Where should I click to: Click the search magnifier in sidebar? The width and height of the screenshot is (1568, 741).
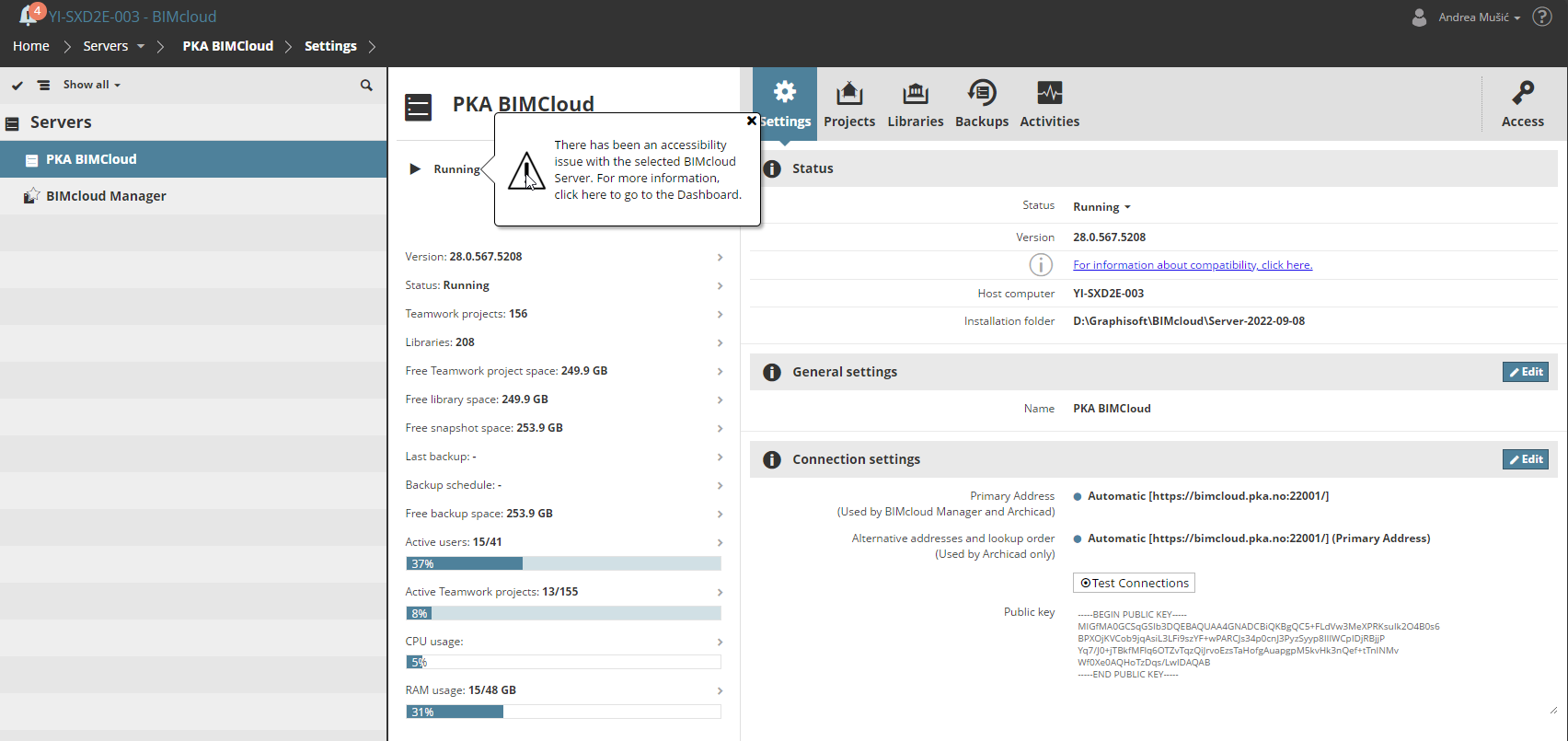[366, 86]
